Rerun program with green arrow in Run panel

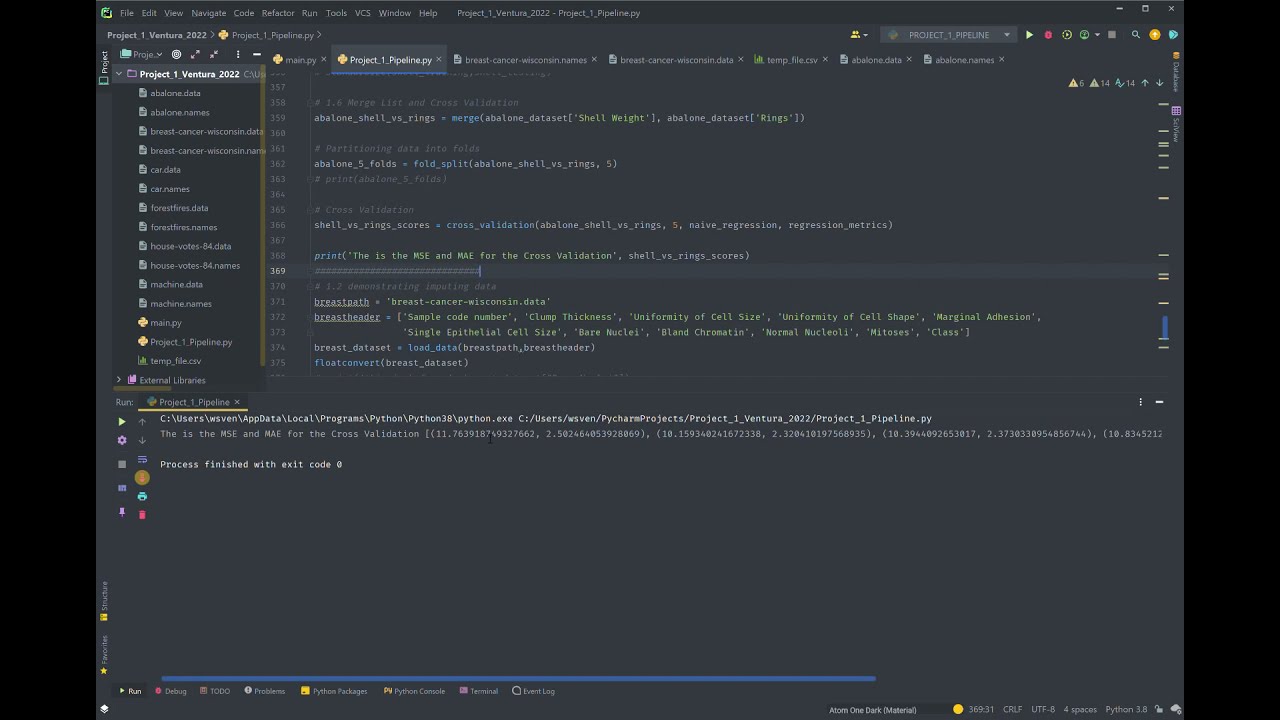122,422
